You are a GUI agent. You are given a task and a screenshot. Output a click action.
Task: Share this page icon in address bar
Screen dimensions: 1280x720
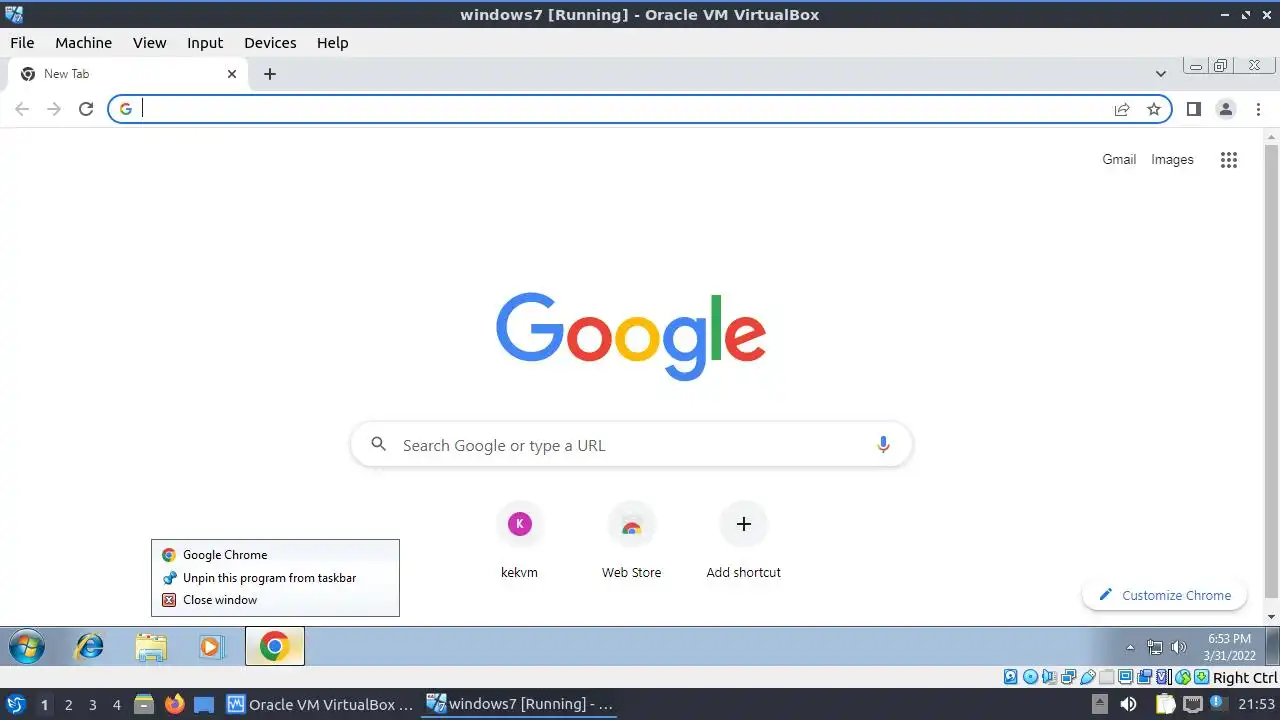[1122, 109]
